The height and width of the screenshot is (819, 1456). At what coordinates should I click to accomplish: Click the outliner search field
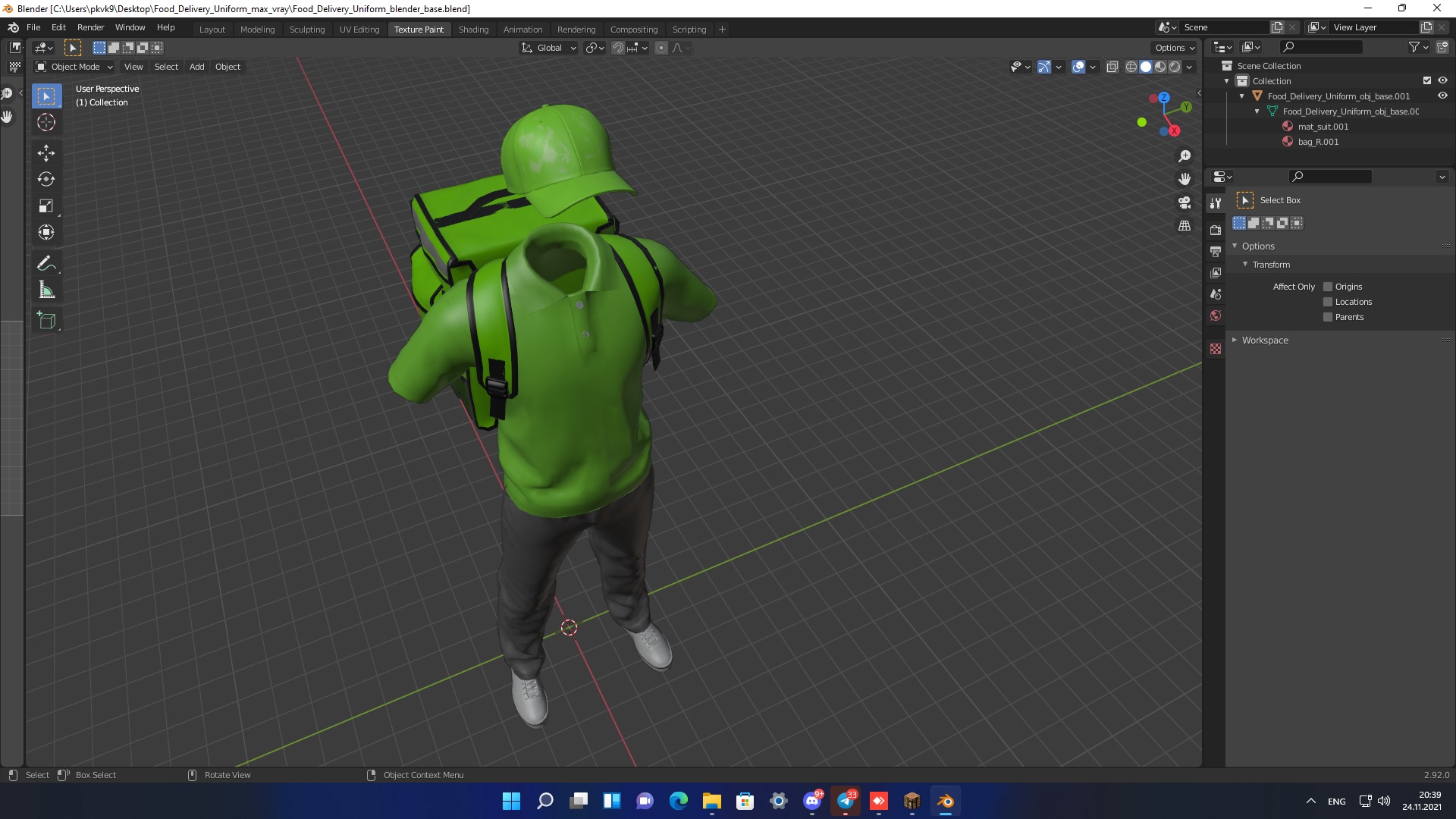(1321, 47)
